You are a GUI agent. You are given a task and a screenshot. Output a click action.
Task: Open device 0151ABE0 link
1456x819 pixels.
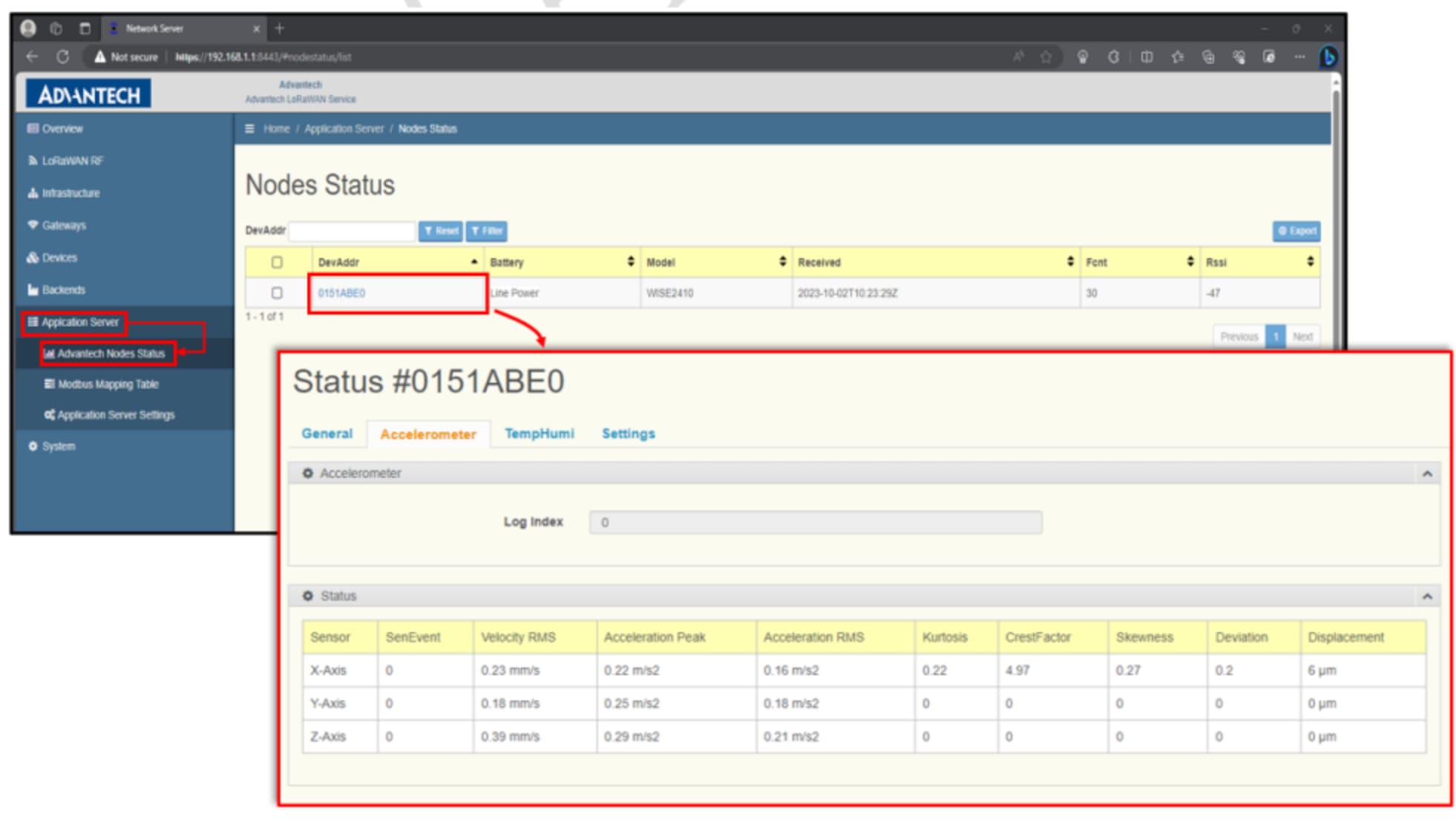(341, 293)
